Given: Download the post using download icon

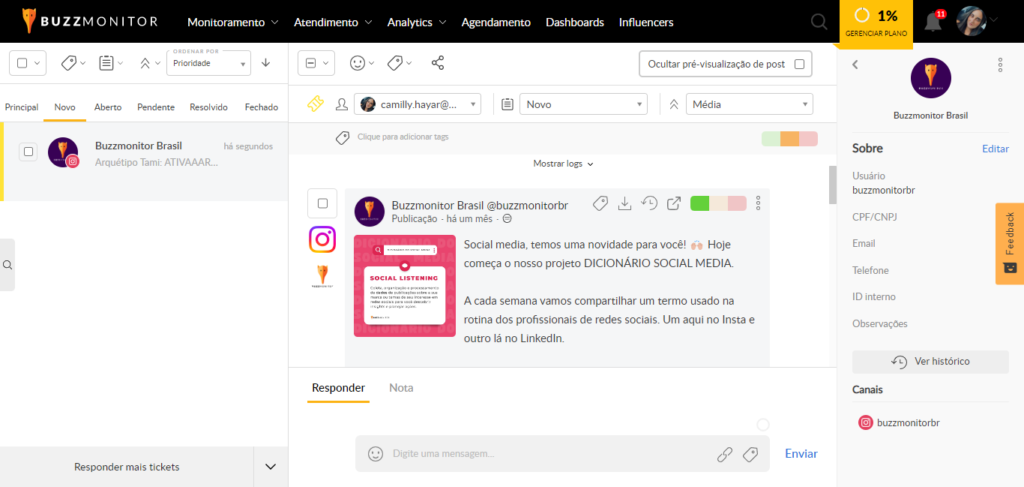Looking at the screenshot, I should 624,204.
